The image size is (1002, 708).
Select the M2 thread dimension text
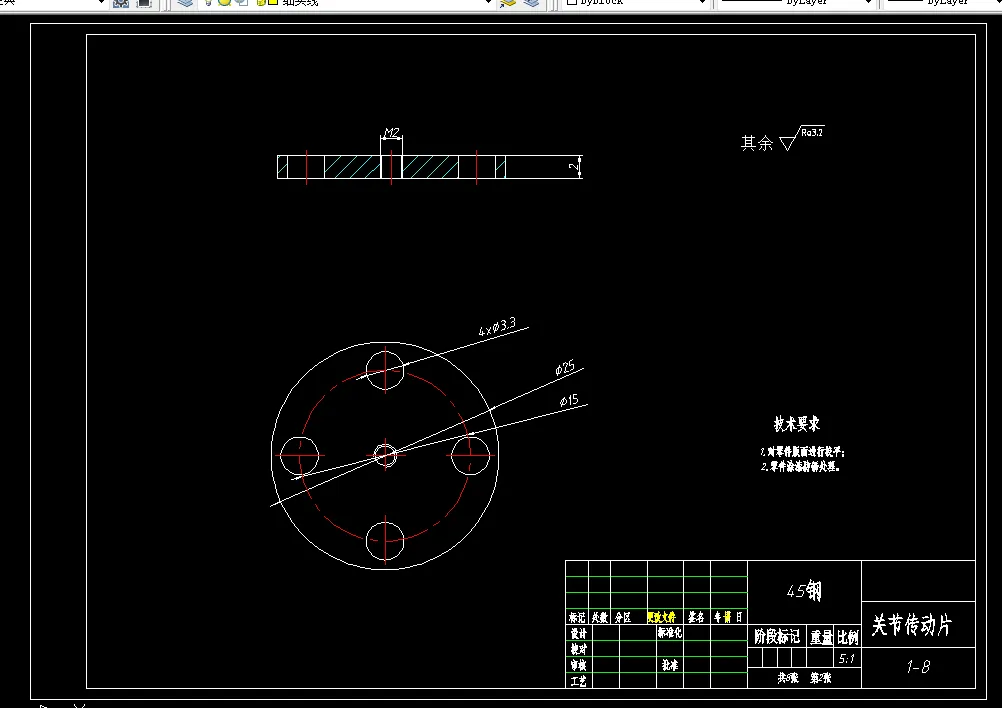coord(391,132)
